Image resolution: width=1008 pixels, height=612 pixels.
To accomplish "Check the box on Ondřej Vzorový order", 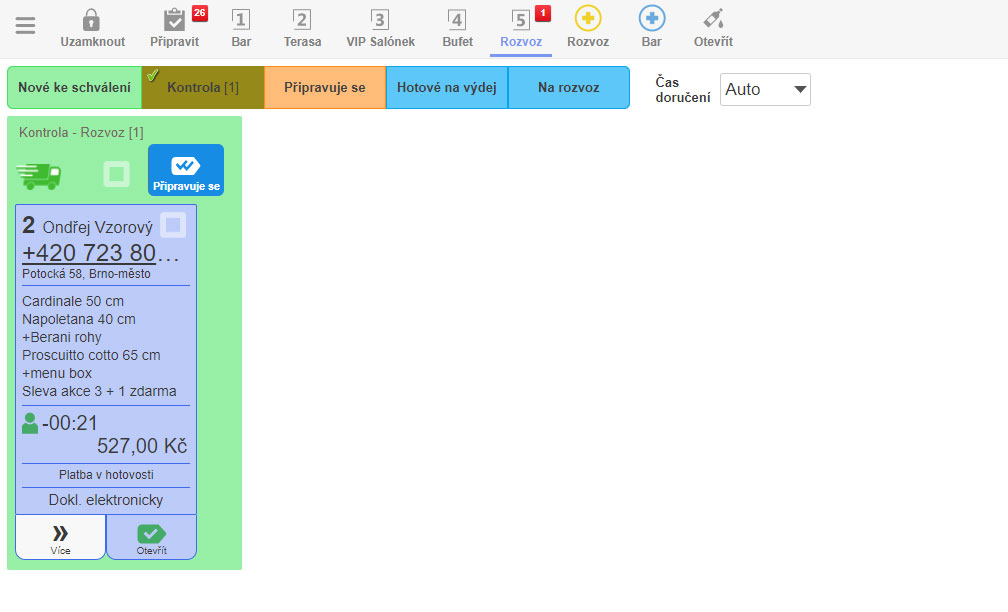I will 173,226.
